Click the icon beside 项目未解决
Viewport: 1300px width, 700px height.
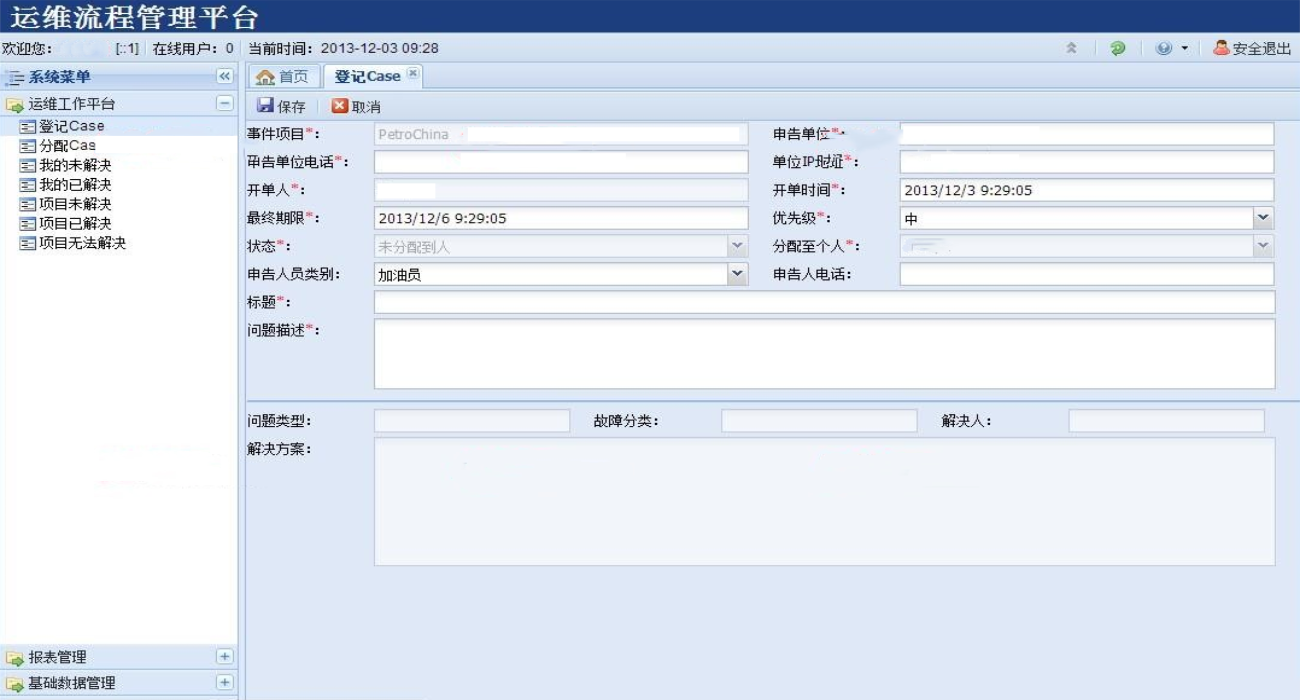(x=28, y=205)
